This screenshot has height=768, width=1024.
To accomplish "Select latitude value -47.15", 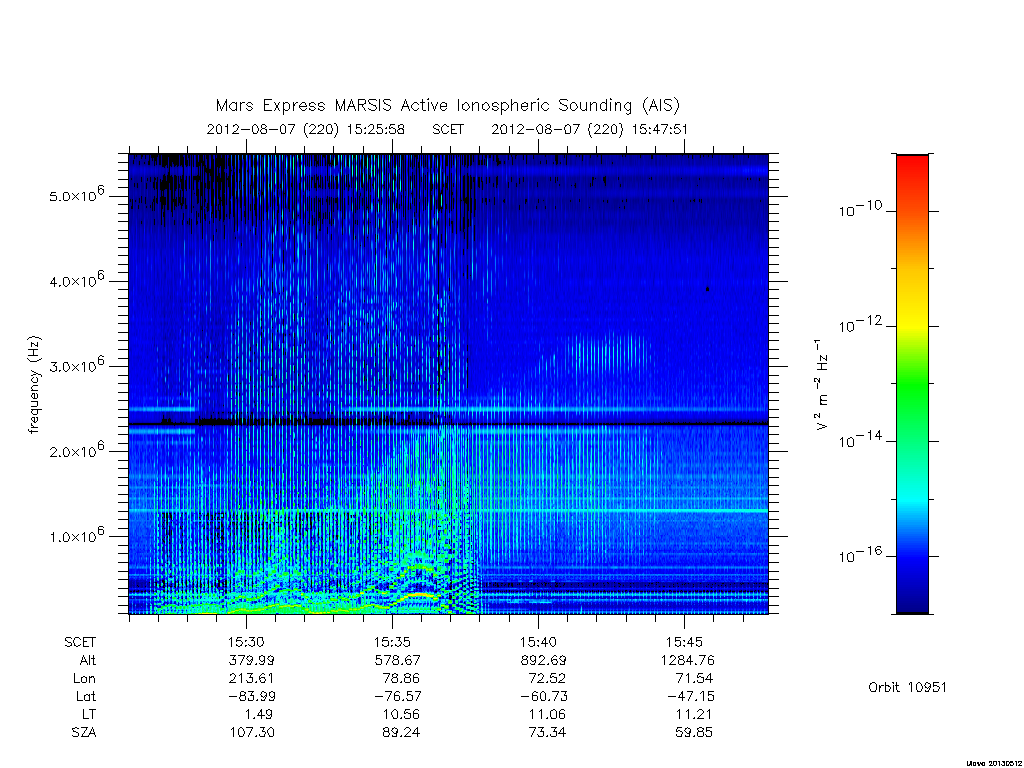I will [690, 696].
